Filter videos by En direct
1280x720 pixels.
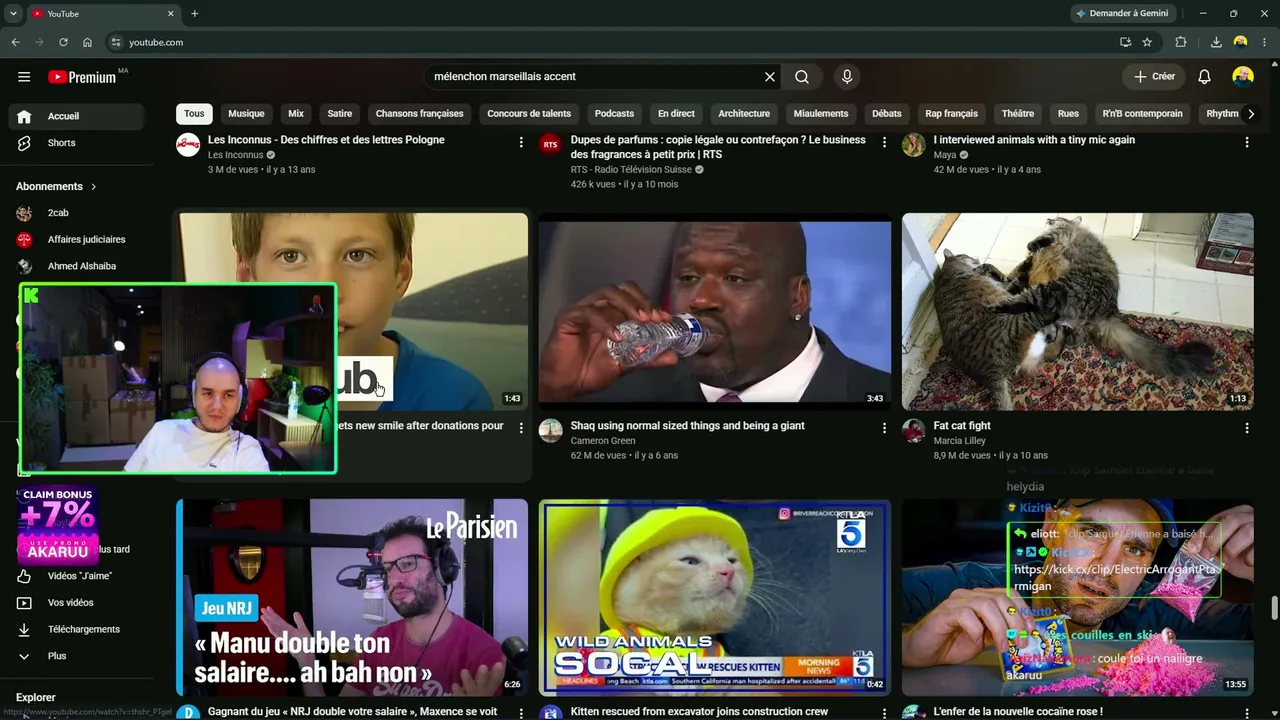click(x=676, y=114)
